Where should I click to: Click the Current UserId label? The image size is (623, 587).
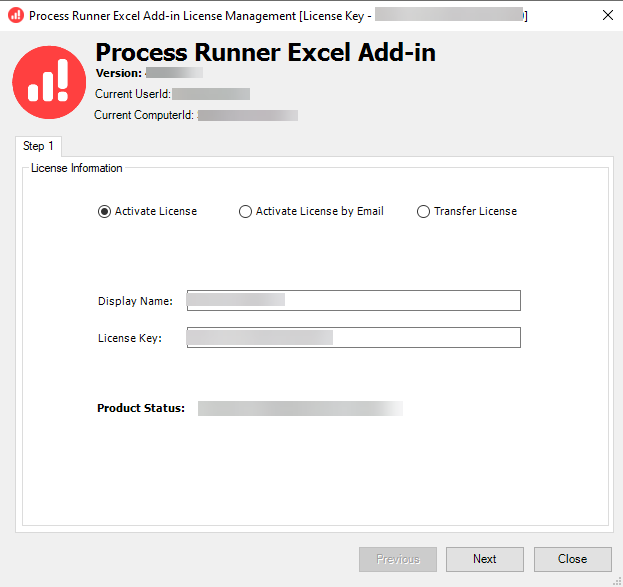133,94
